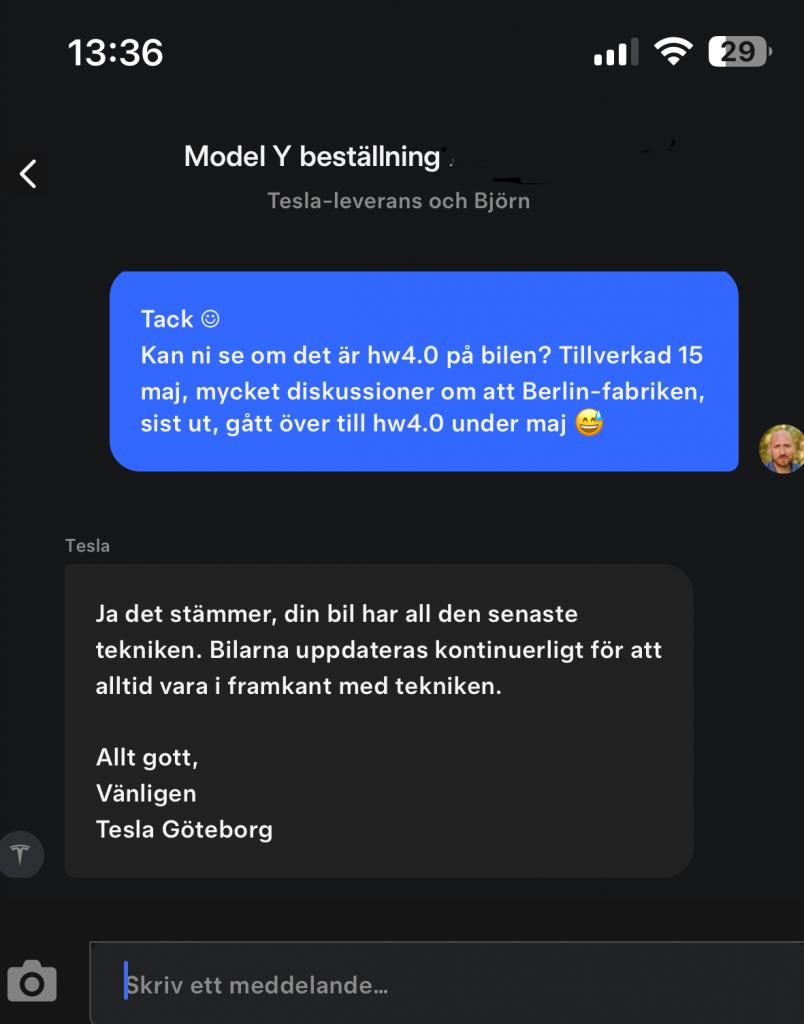The height and width of the screenshot is (1024, 804).
Task: Open the camera to attach a photo
Action: (x=32, y=982)
